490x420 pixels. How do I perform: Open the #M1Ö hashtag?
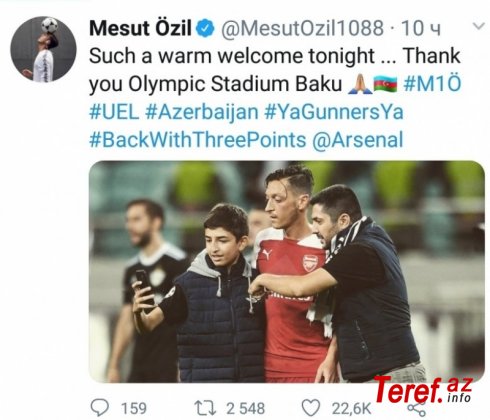point(432,83)
